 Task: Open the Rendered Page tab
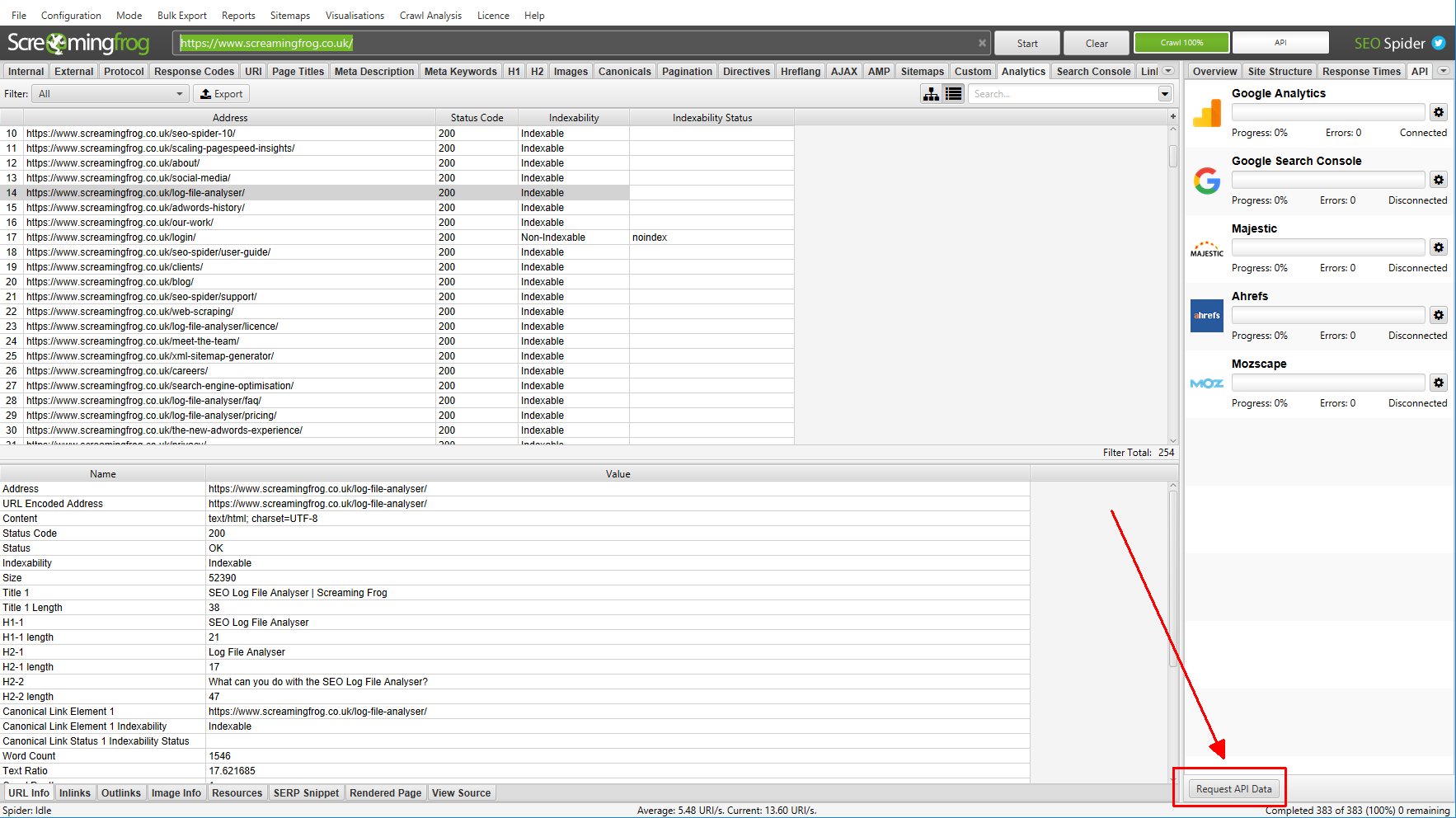[385, 792]
